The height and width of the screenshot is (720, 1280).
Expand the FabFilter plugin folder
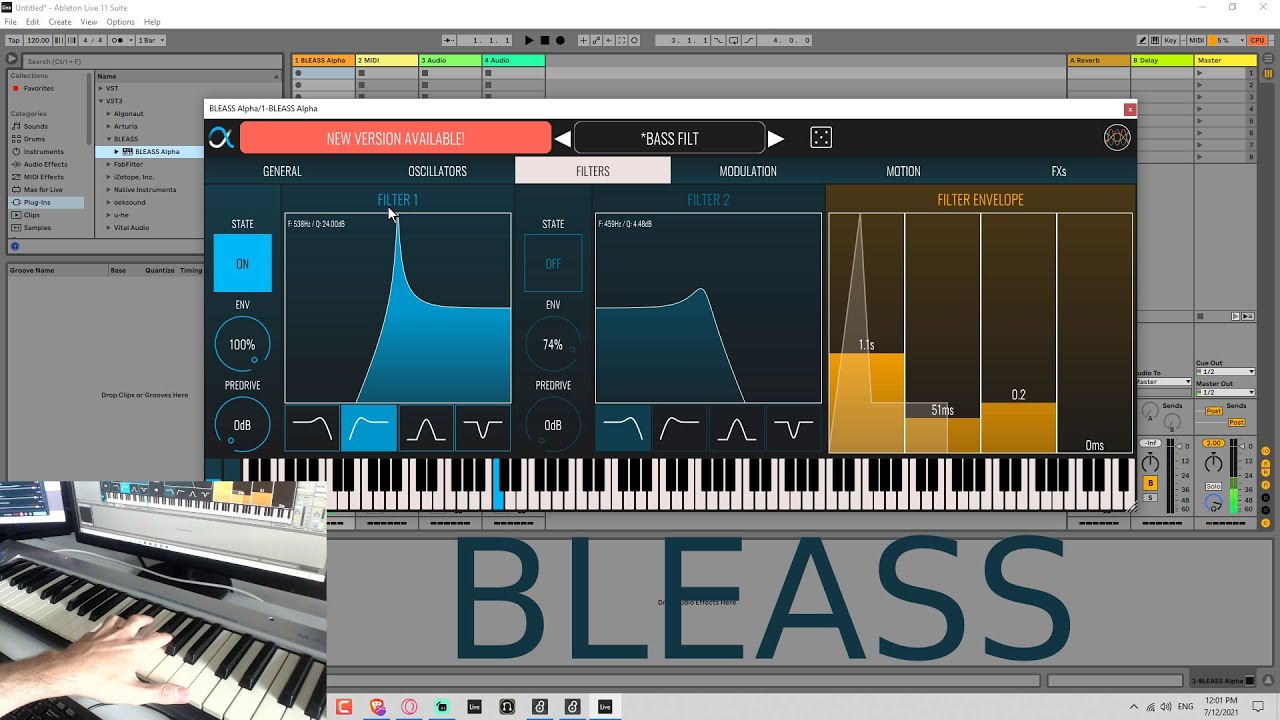pos(108,164)
